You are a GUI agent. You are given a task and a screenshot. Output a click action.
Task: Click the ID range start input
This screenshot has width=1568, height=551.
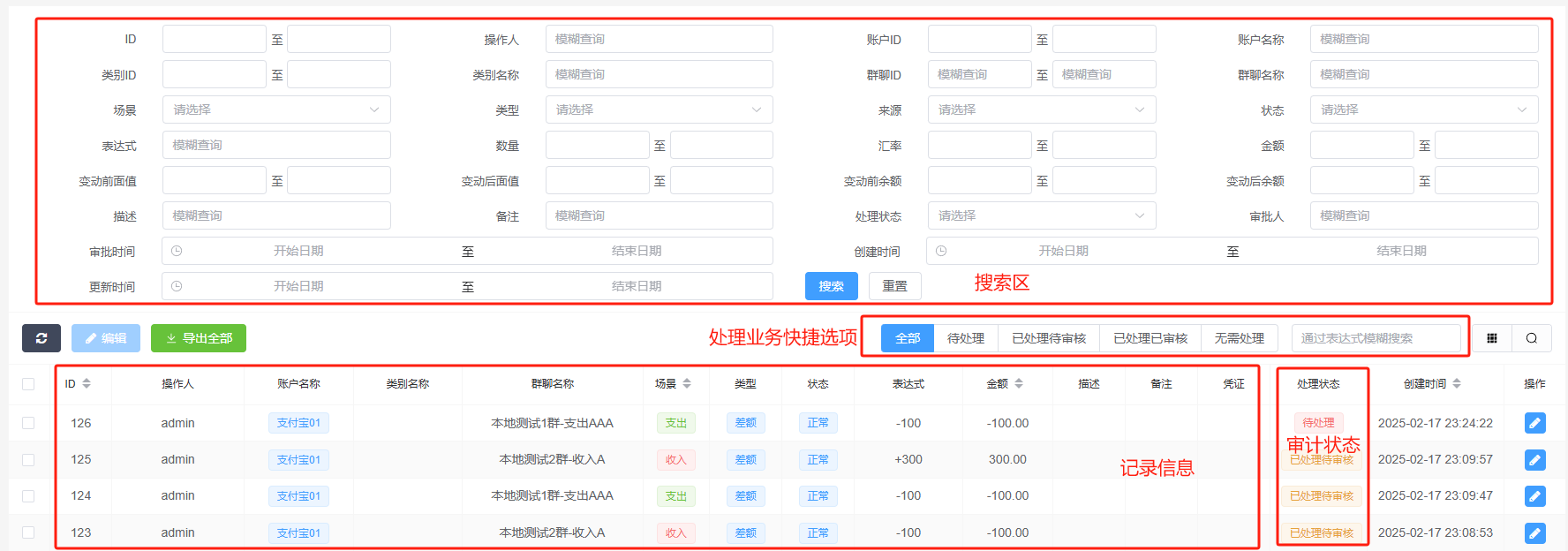215,39
